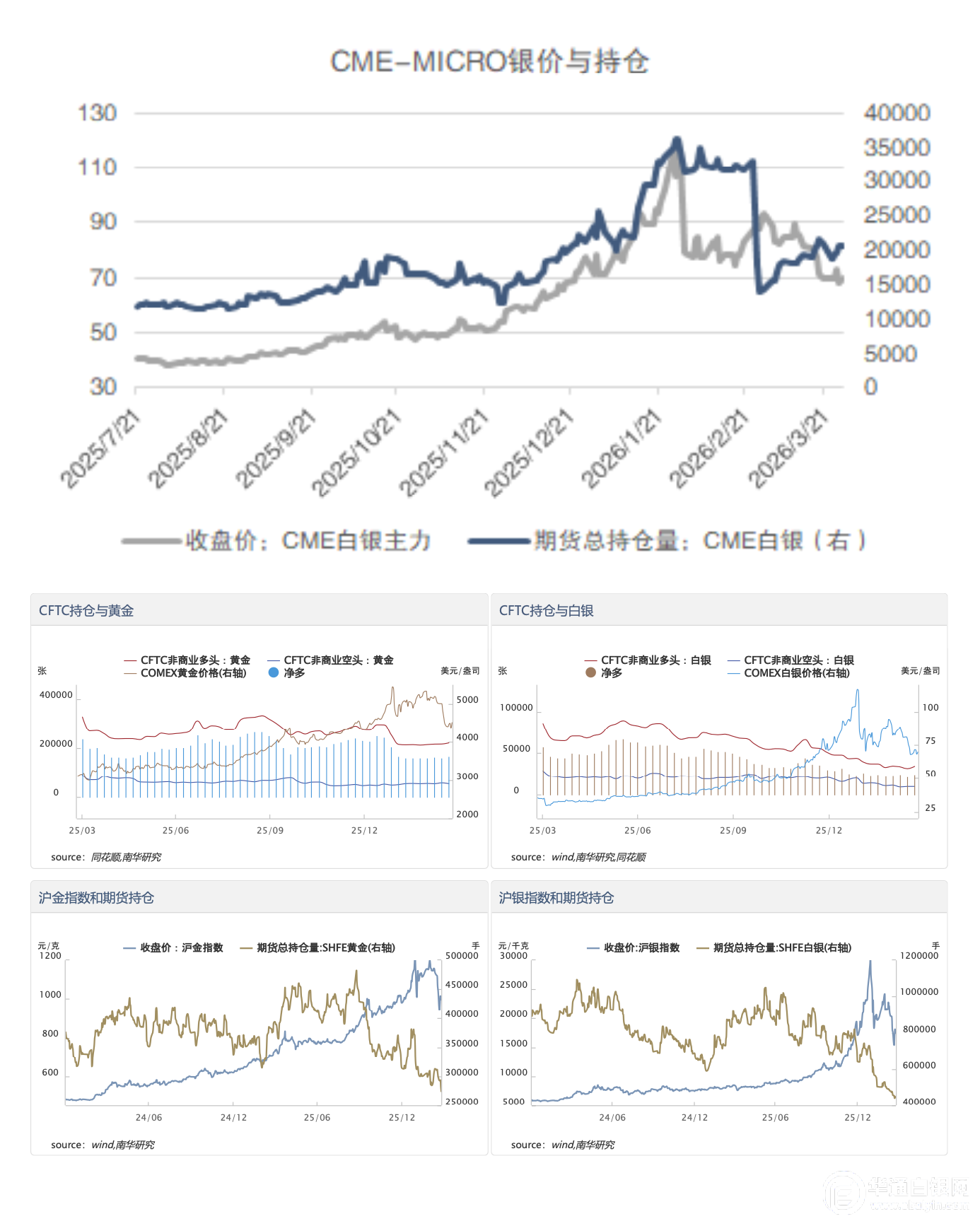Click the watermark logo in bottom-right corner
The image size is (980, 1226).
[844, 1193]
